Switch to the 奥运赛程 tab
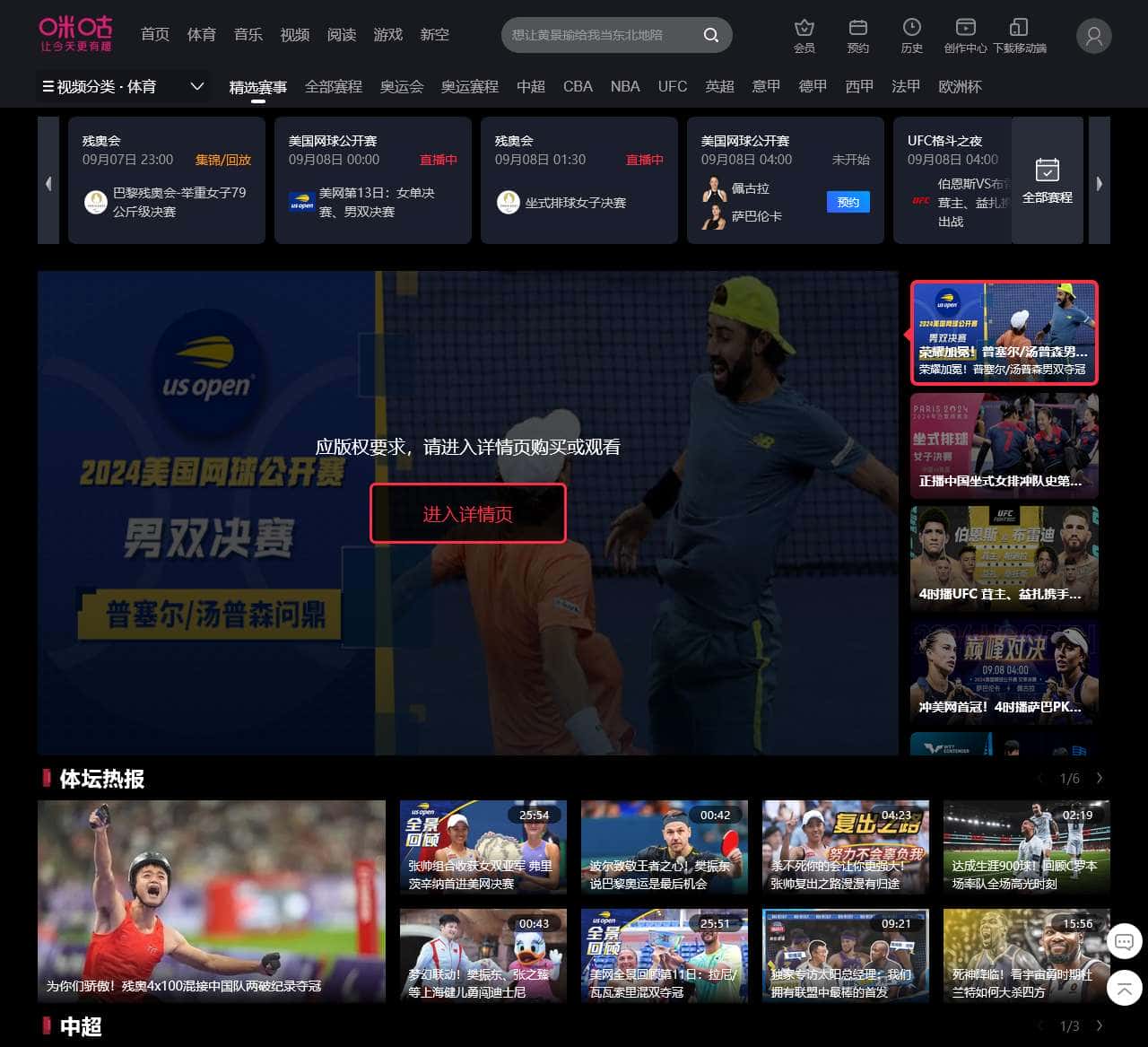Screen dimensions: 1148x1047 (x=470, y=87)
